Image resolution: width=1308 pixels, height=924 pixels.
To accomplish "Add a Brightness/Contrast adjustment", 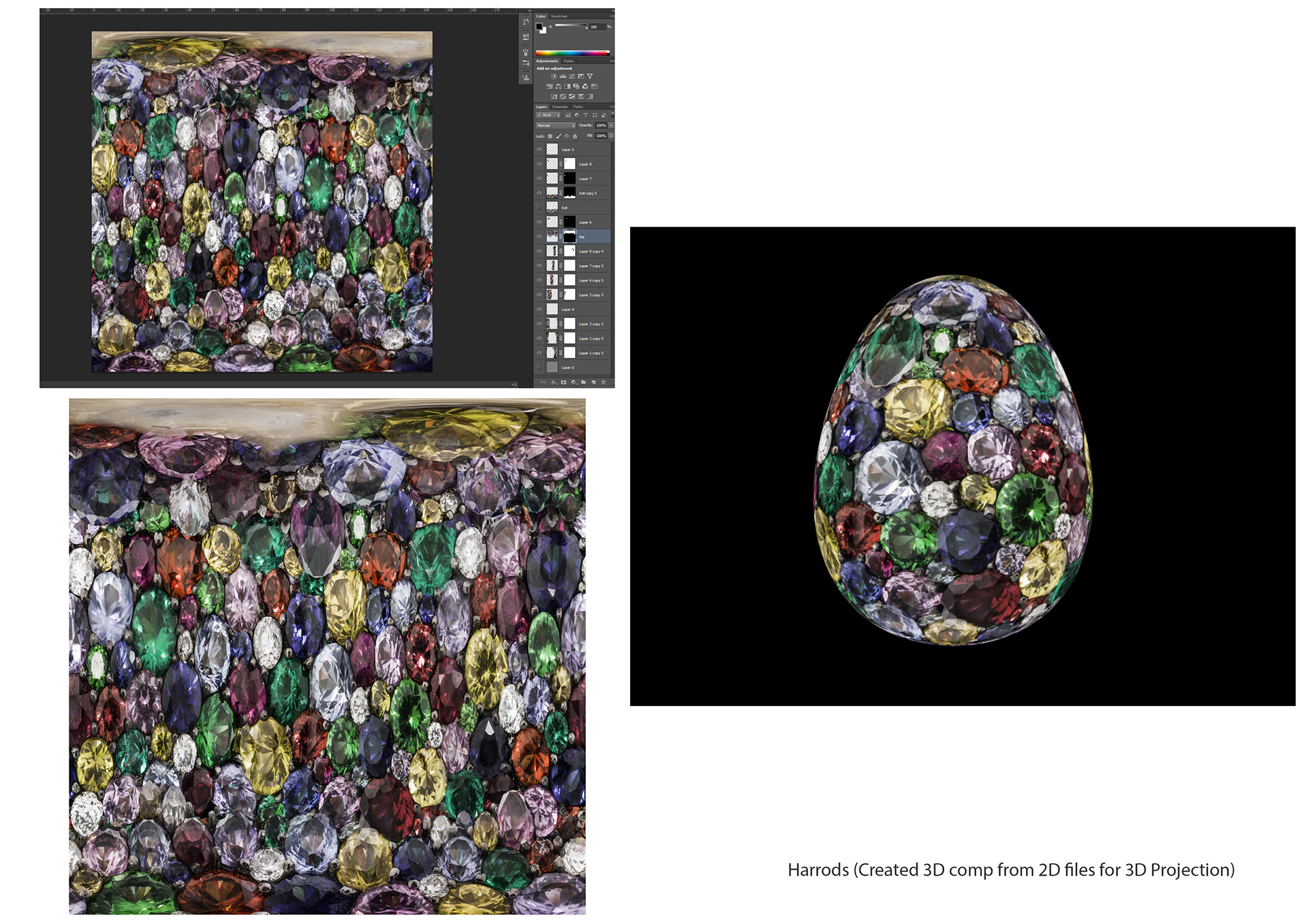I will [554, 76].
